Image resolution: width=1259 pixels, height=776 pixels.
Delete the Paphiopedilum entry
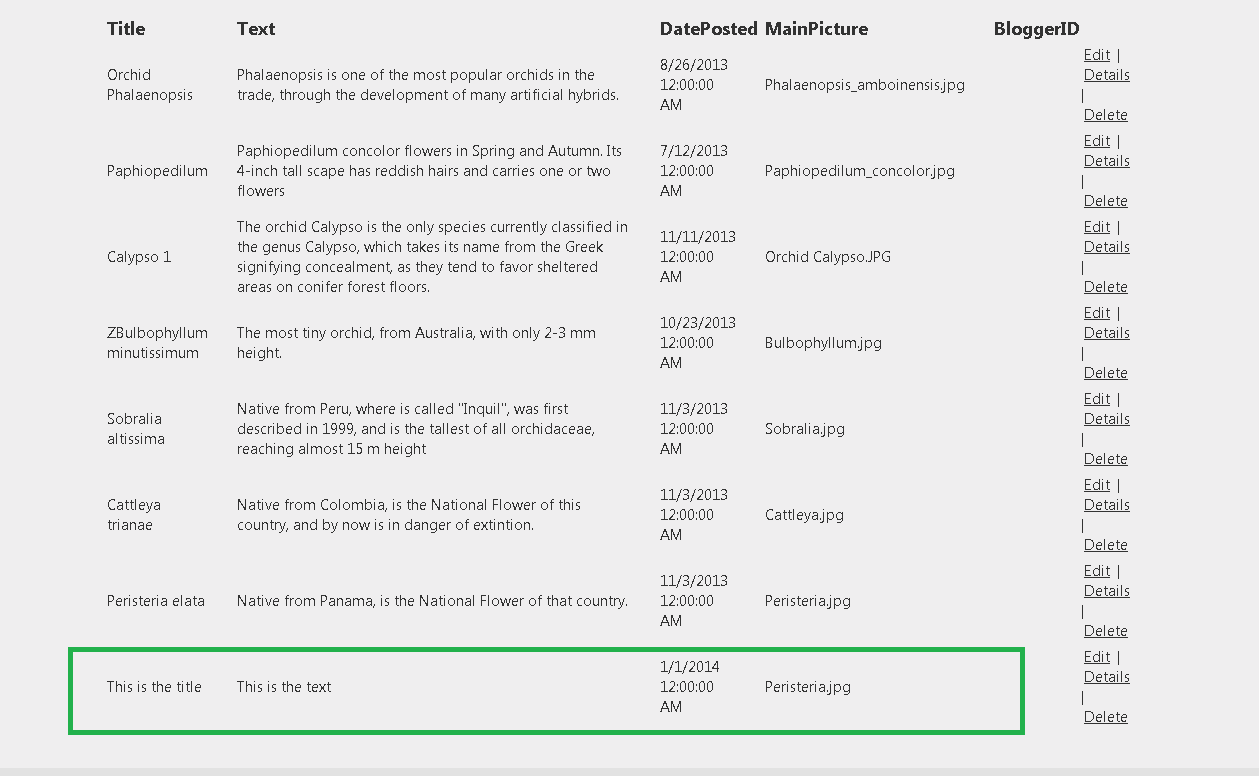point(1105,201)
